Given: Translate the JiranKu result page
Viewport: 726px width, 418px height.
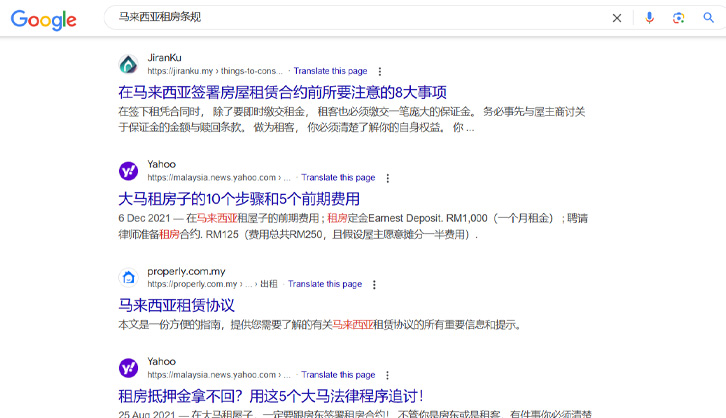Looking at the screenshot, I should tap(330, 71).
